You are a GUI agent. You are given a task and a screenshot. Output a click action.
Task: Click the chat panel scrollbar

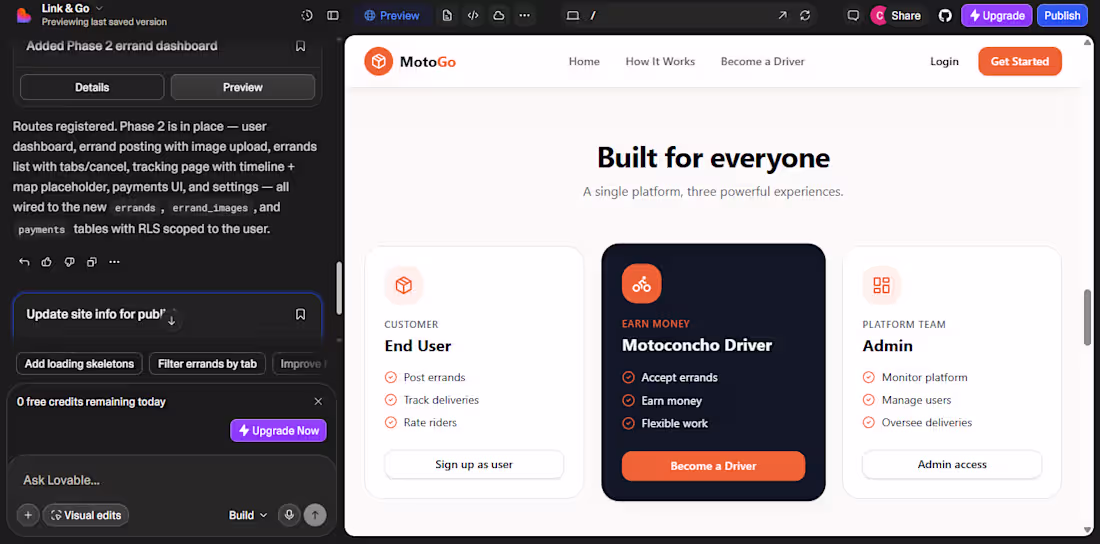point(340,288)
